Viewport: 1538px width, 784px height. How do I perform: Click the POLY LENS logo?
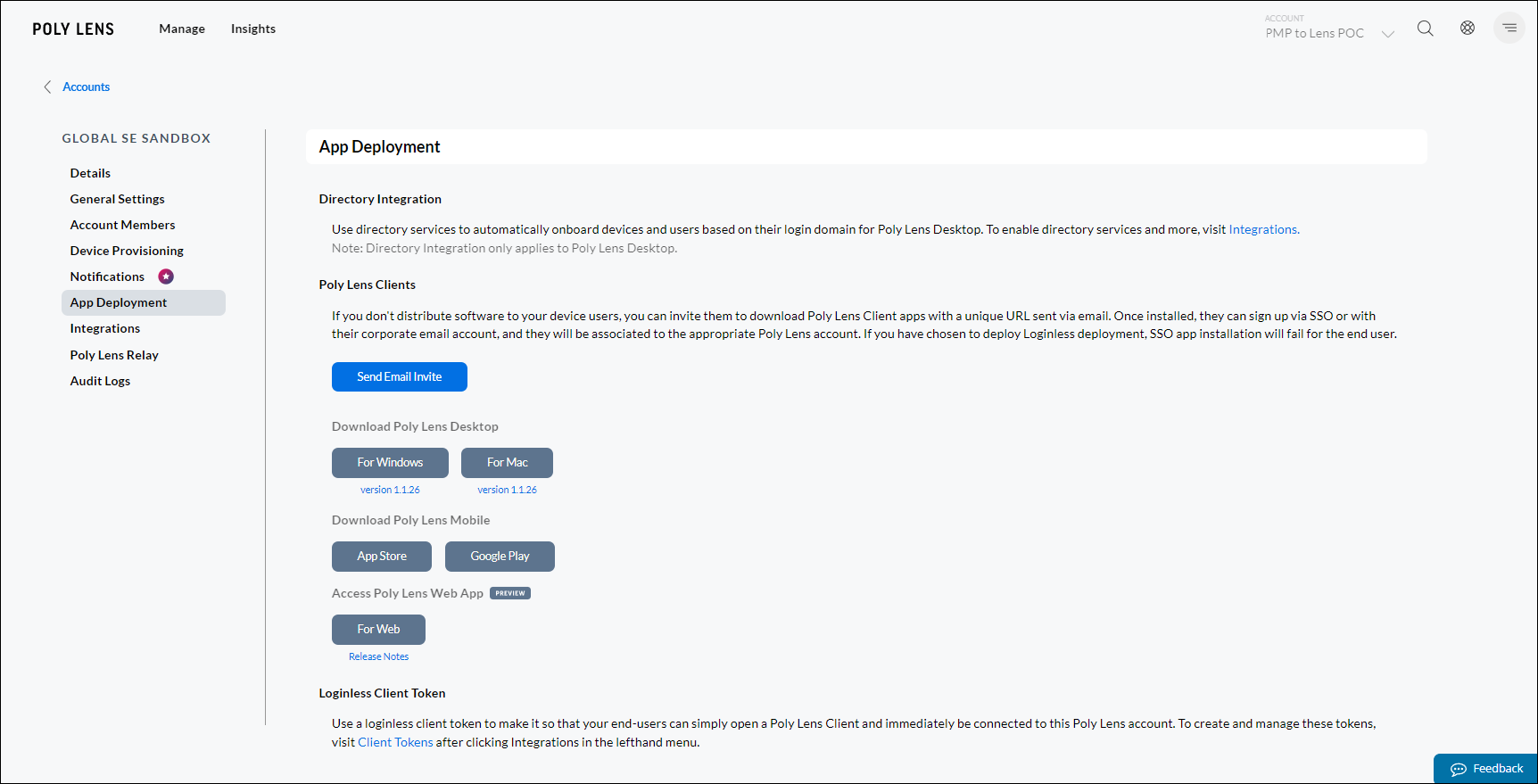73,29
